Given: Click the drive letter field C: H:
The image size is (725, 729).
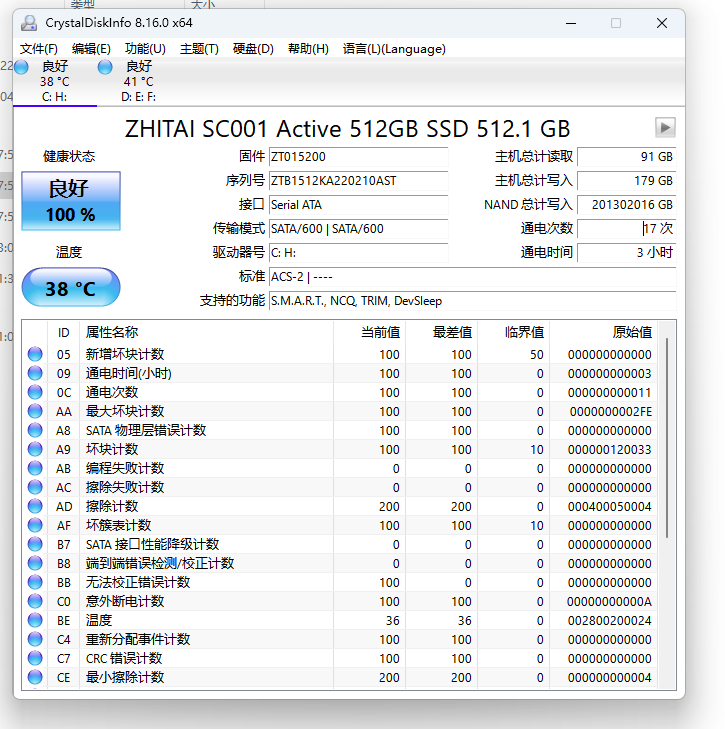Looking at the screenshot, I should 358,253.
